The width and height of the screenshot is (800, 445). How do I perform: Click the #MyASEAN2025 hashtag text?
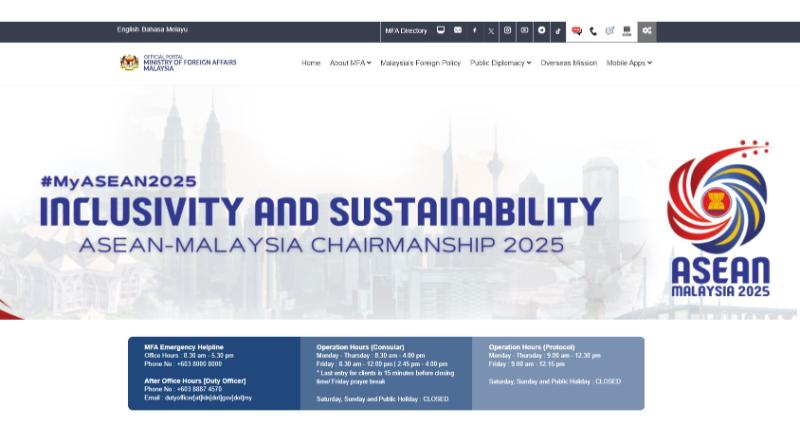pyautogui.click(x=118, y=181)
